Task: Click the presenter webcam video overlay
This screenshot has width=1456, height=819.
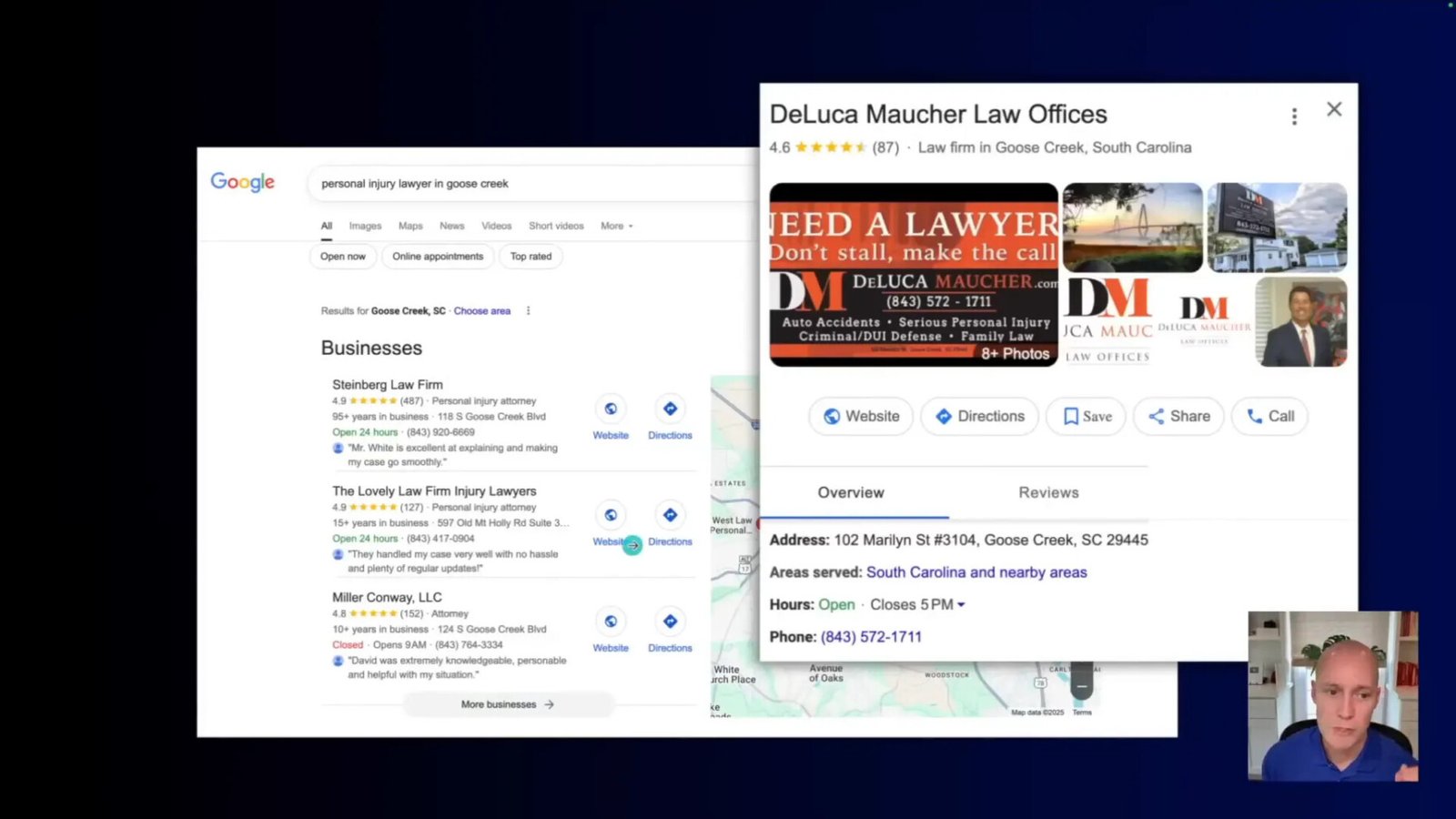Action: [x=1333, y=696]
